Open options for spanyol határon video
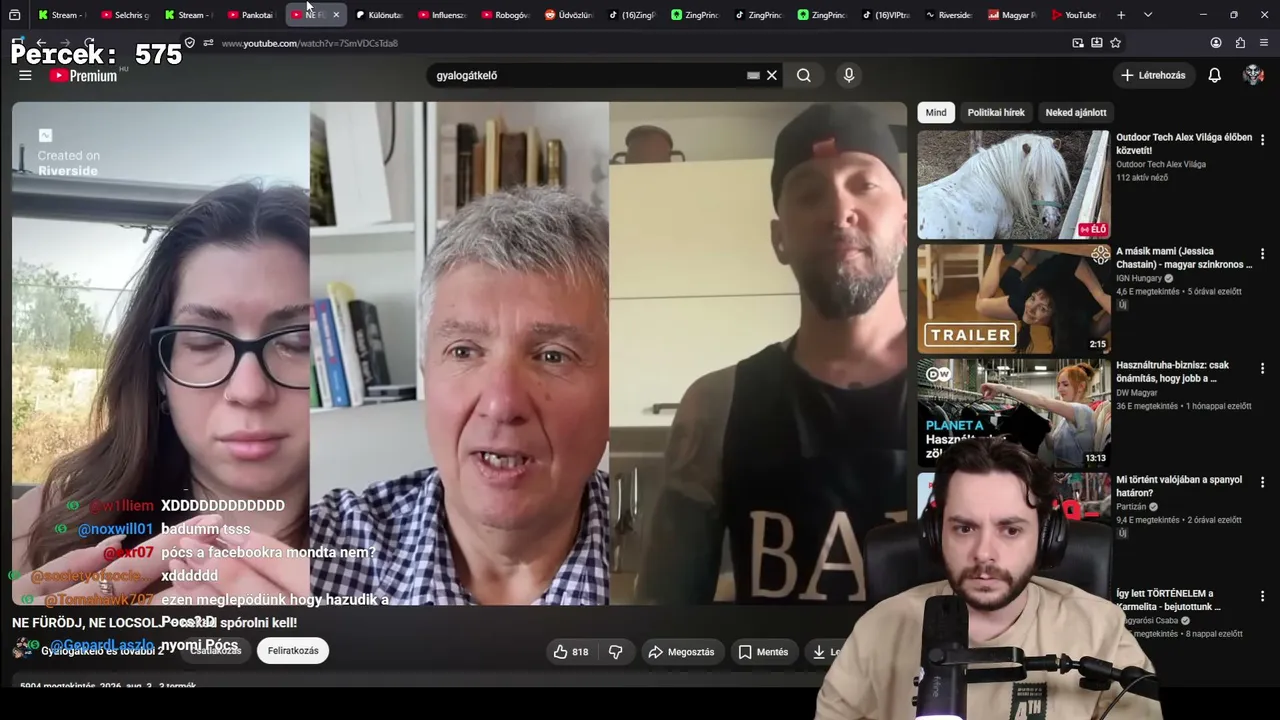The width and height of the screenshot is (1280, 720). click(1262, 482)
